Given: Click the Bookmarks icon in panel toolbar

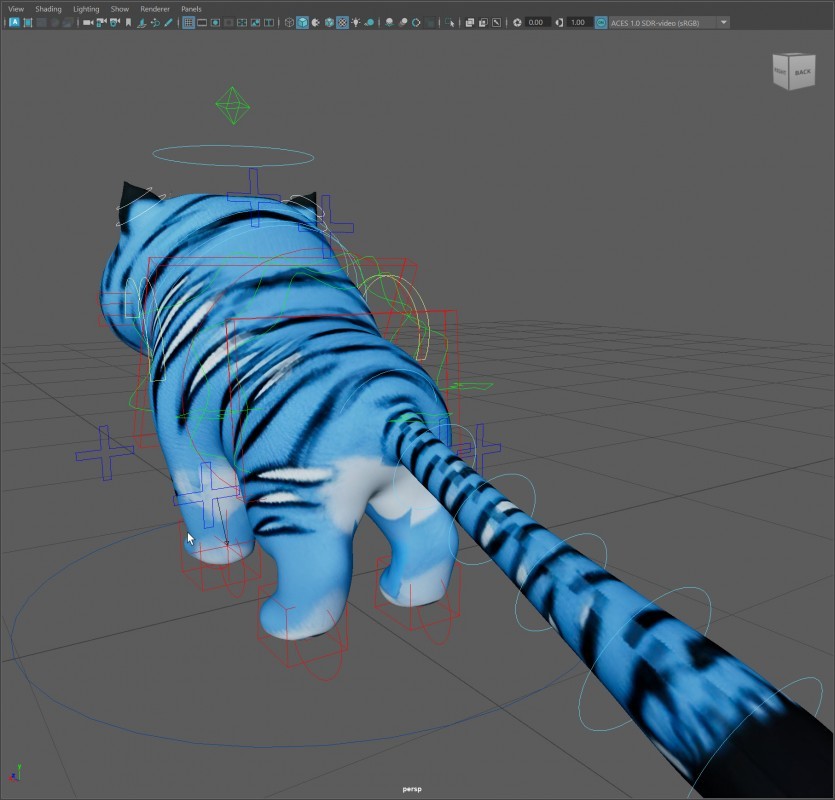Looking at the screenshot, I should pos(128,22).
